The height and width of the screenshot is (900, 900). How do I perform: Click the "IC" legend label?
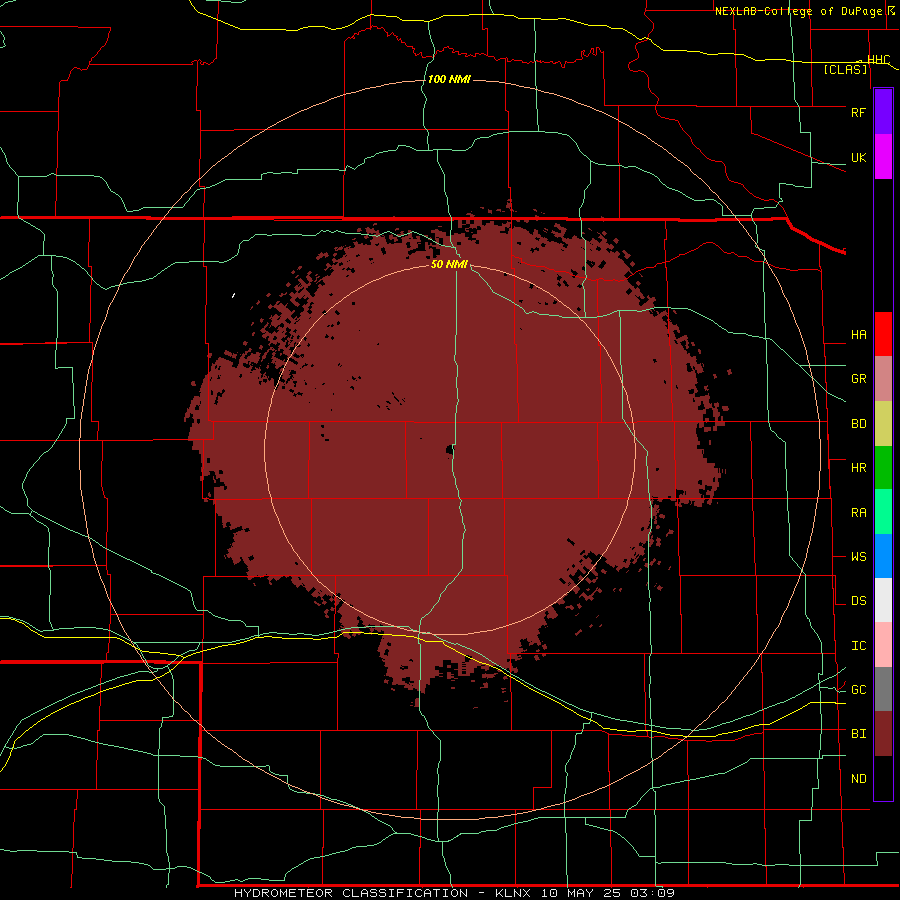(858, 646)
